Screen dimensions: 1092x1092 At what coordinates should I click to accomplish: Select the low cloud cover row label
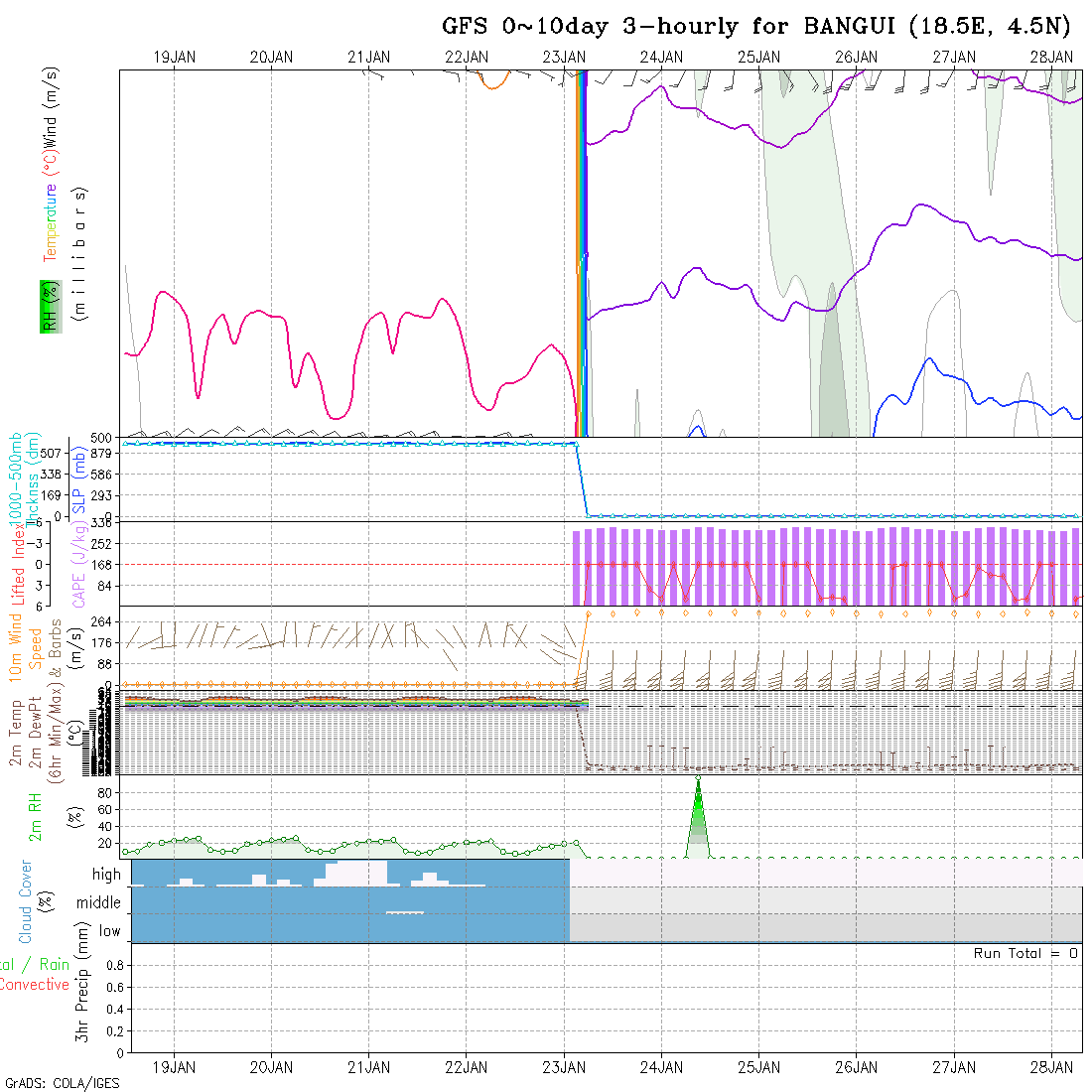coord(109,931)
